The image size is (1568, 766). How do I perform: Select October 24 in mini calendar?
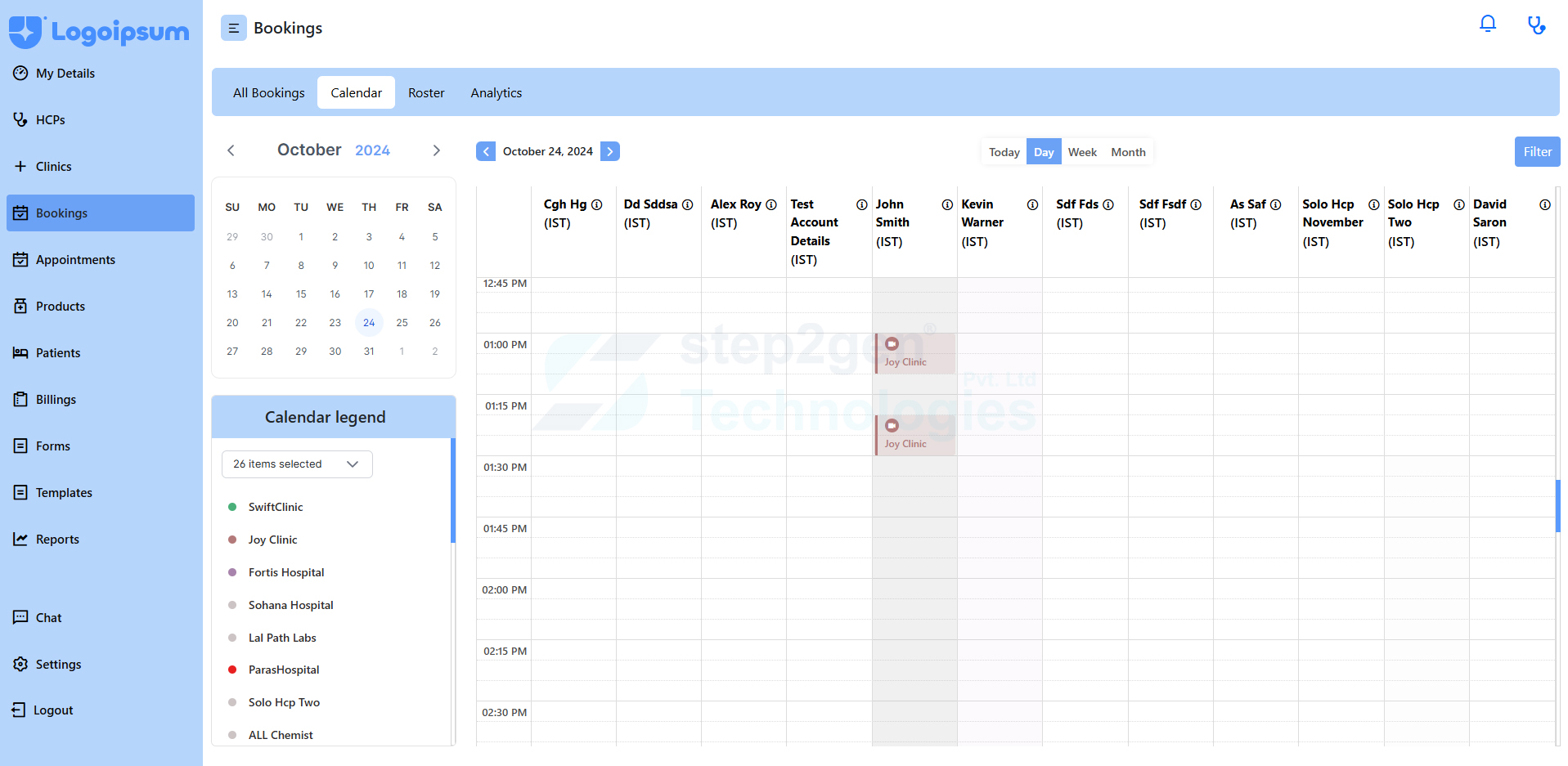(369, 323)
